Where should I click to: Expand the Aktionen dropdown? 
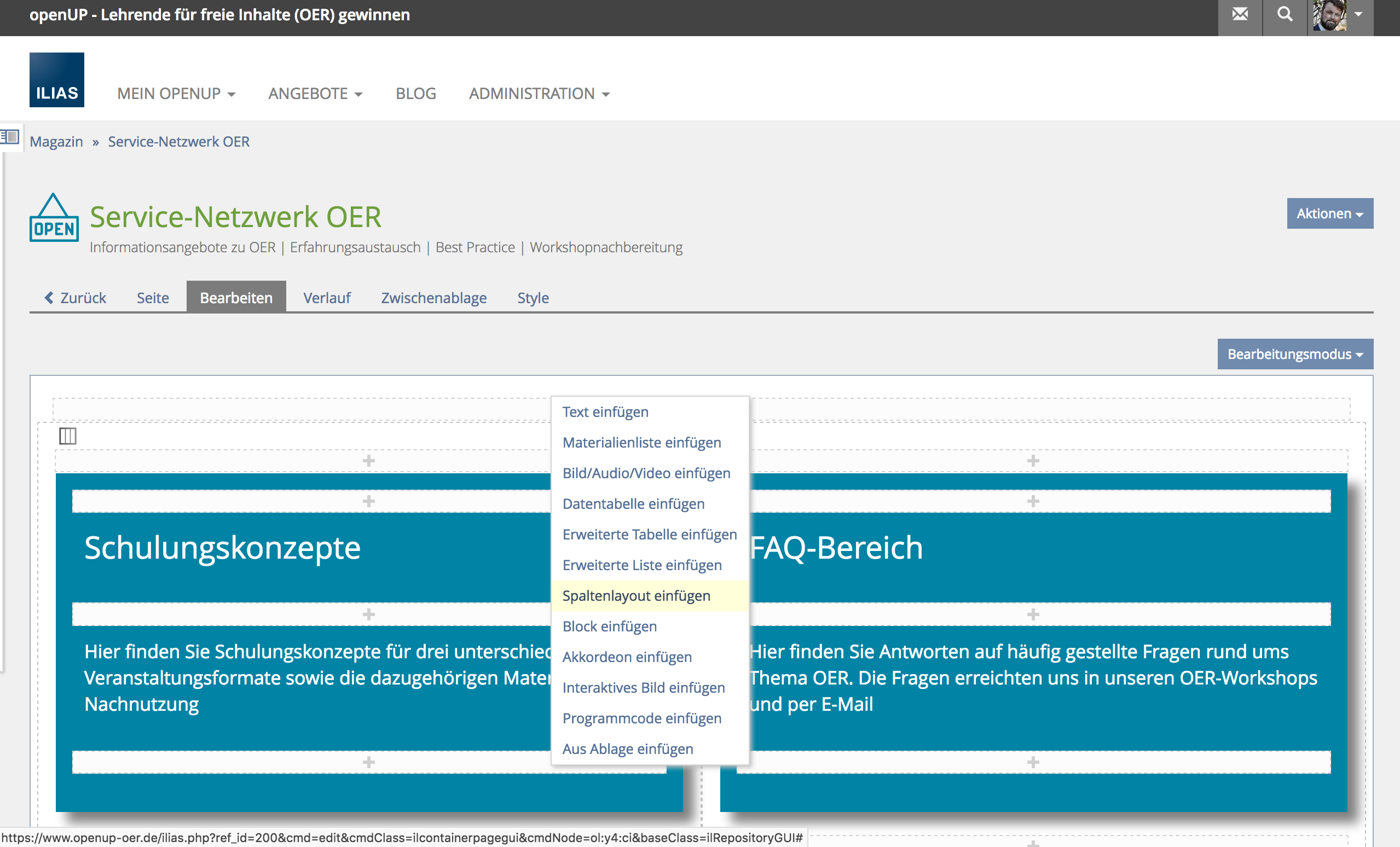pos(1329,213)
